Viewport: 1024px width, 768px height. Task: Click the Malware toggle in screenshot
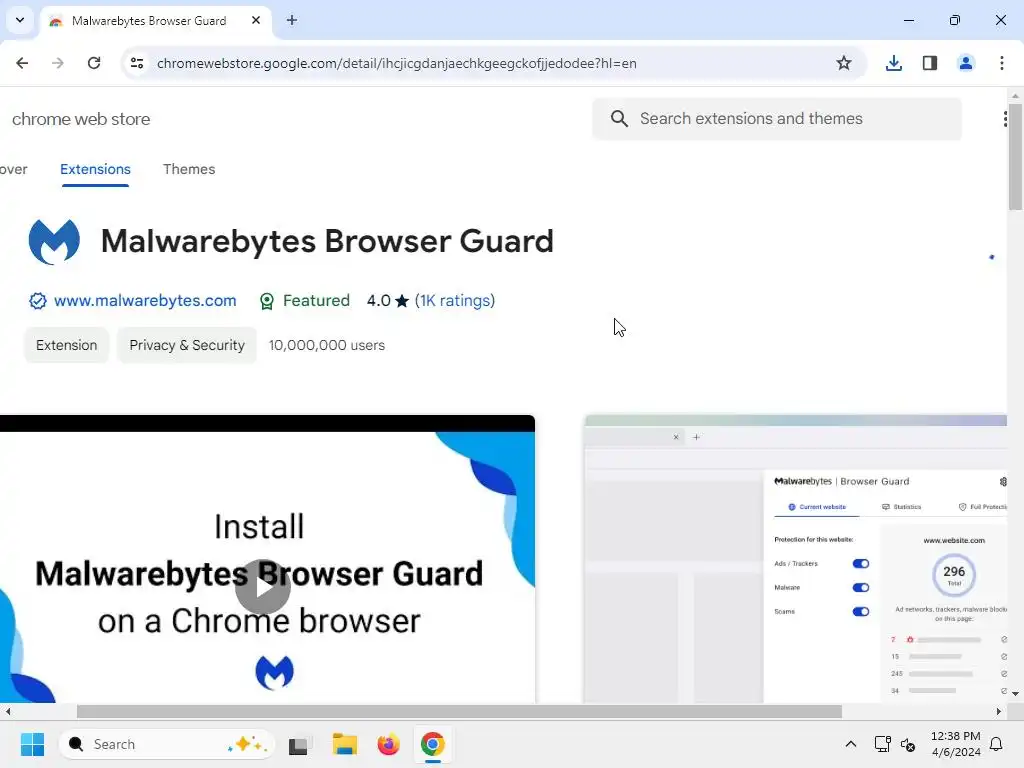click(x=861, y=588)
